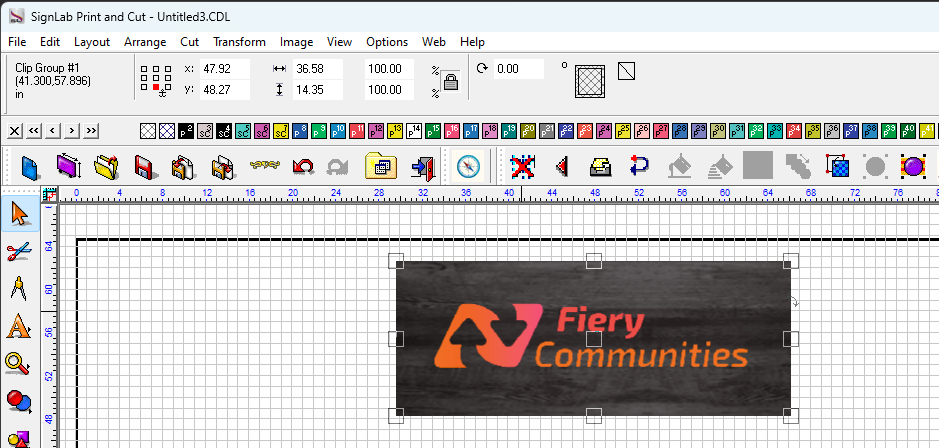Click the yellow chain link icon
The image size is (939, 448).
tap(265, 165)
